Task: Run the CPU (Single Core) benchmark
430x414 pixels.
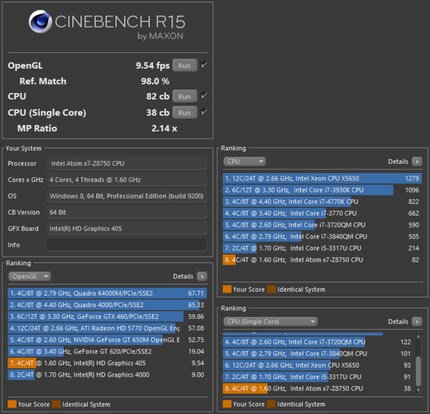Action: pyautogui.click(x=185, y=112)
